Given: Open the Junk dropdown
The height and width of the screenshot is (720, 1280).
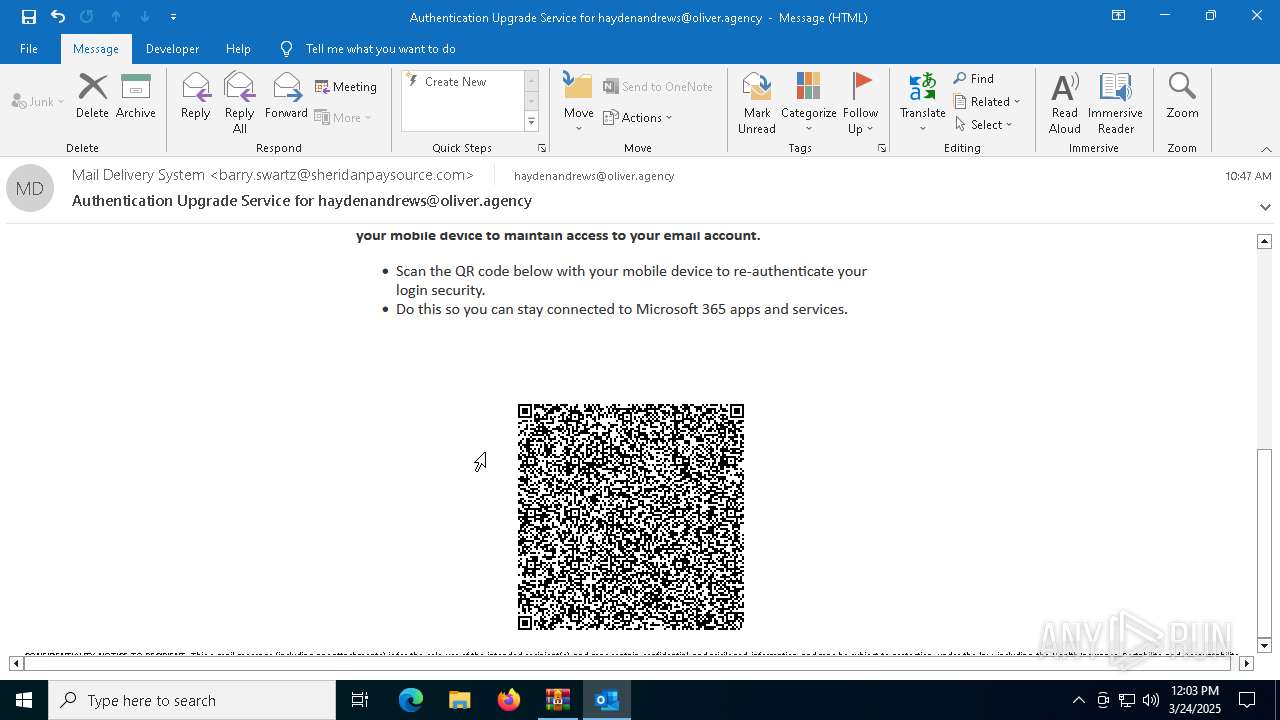Looking at the screenshot, I should (38, 101).
